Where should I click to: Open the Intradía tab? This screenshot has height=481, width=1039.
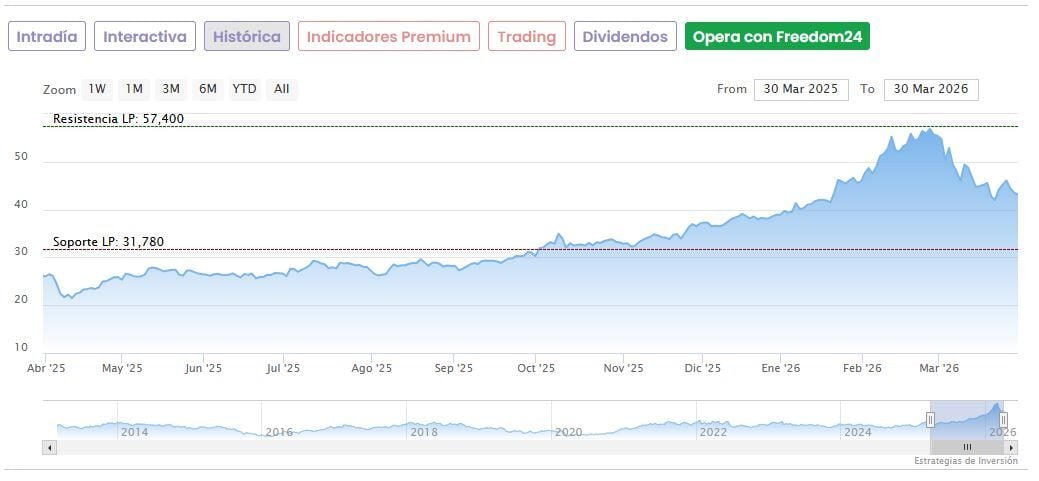pyautogui.click(x=47, y=37)
